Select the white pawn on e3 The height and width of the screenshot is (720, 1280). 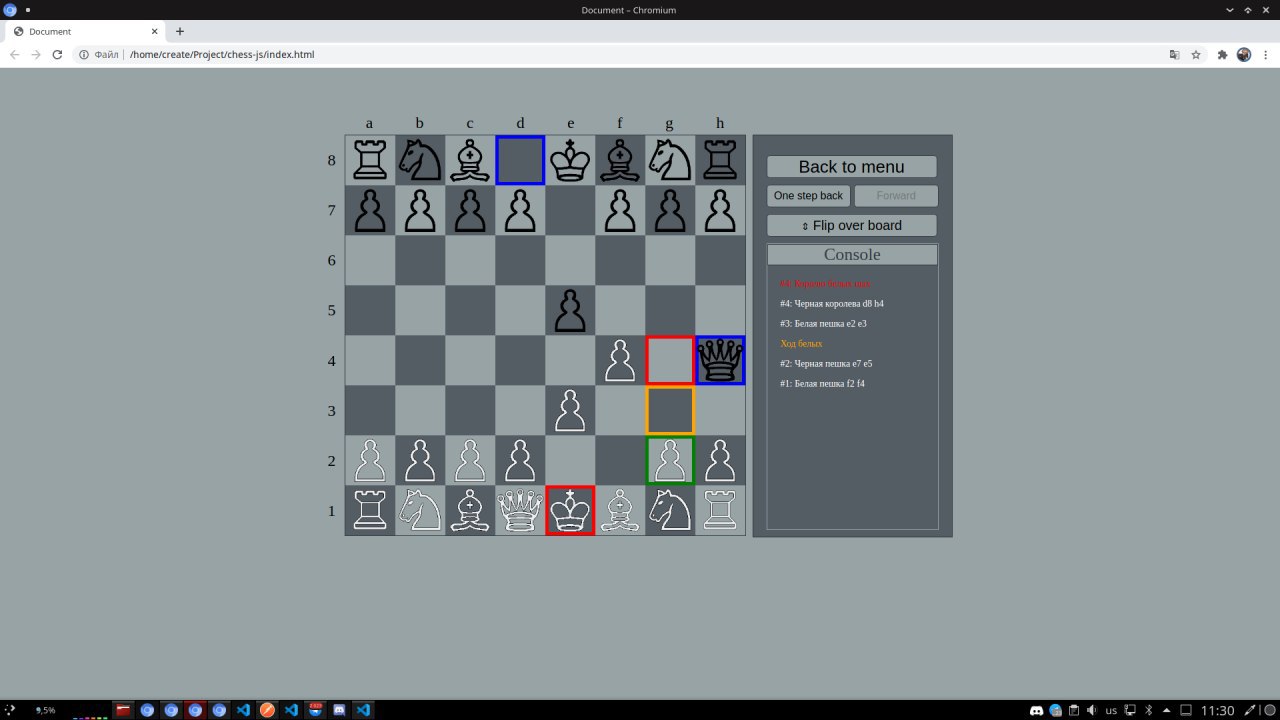click(570, 410)
